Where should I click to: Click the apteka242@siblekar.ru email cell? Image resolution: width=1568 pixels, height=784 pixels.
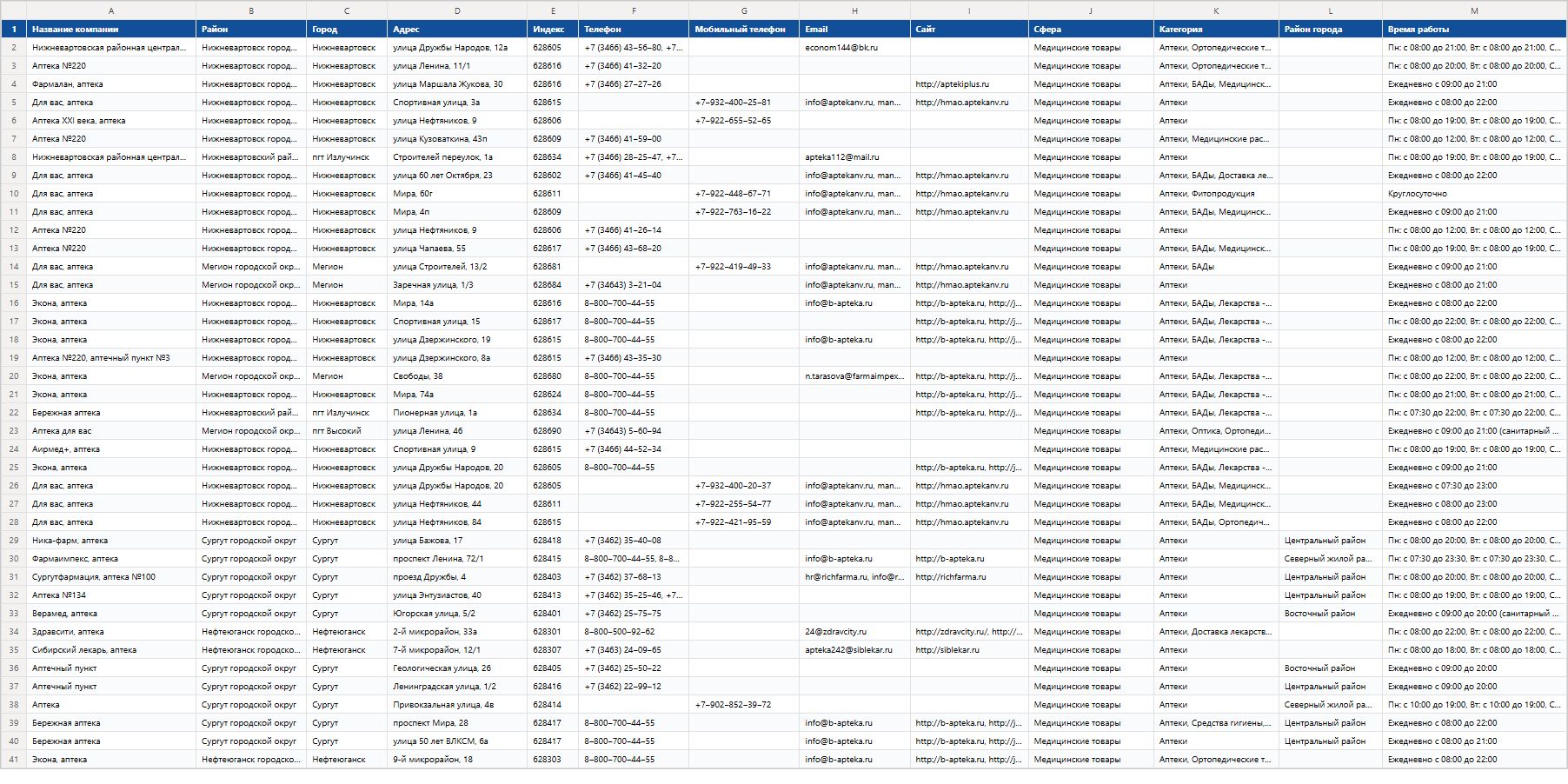[854, 650]
